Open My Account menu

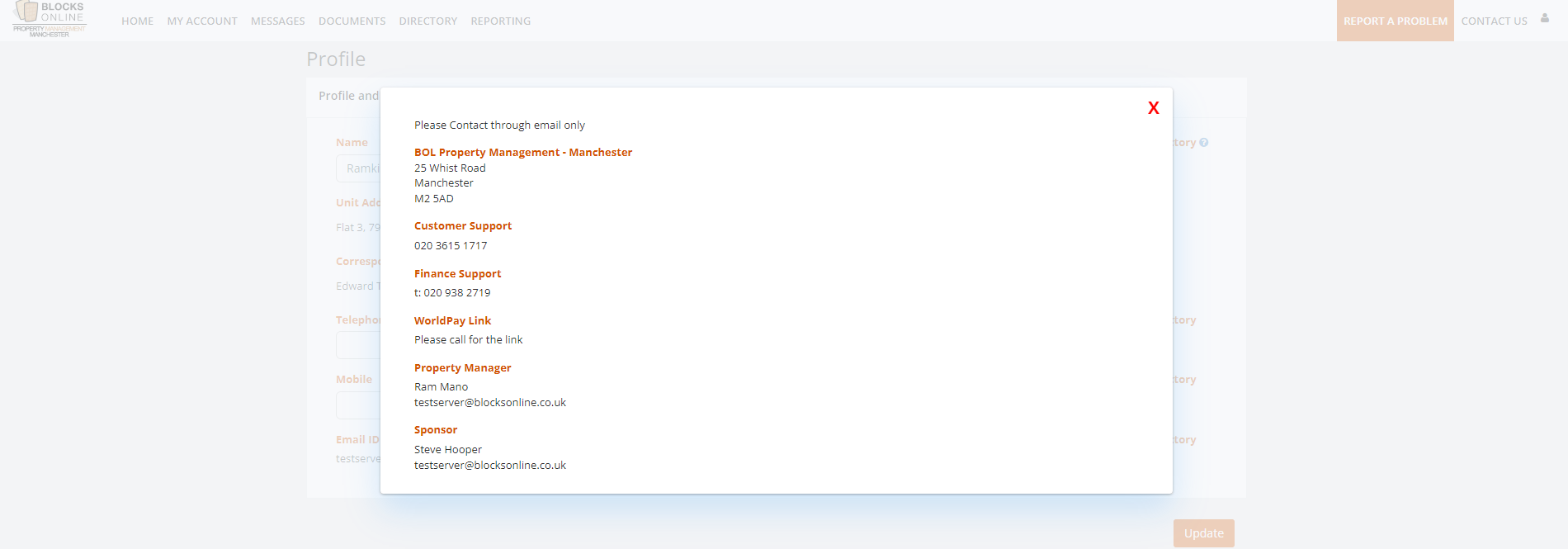point(202,21)
